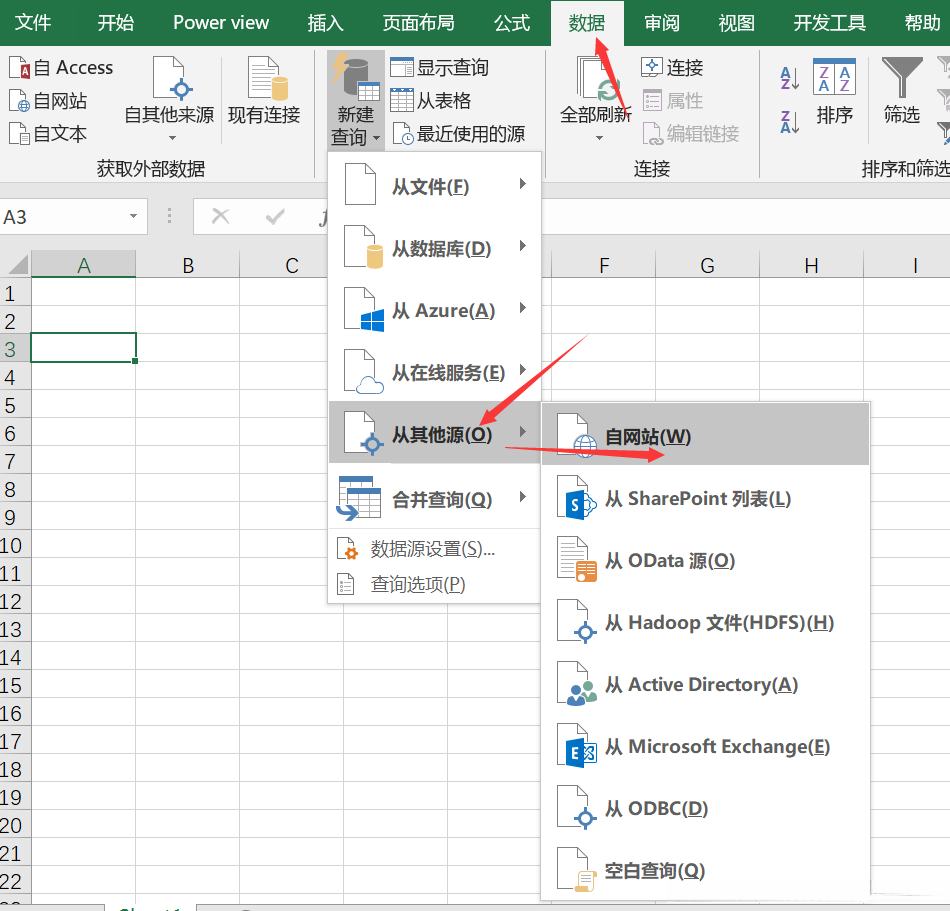
Task: Switch to the Developer (开发工具) tab
Action: [830, 23]
